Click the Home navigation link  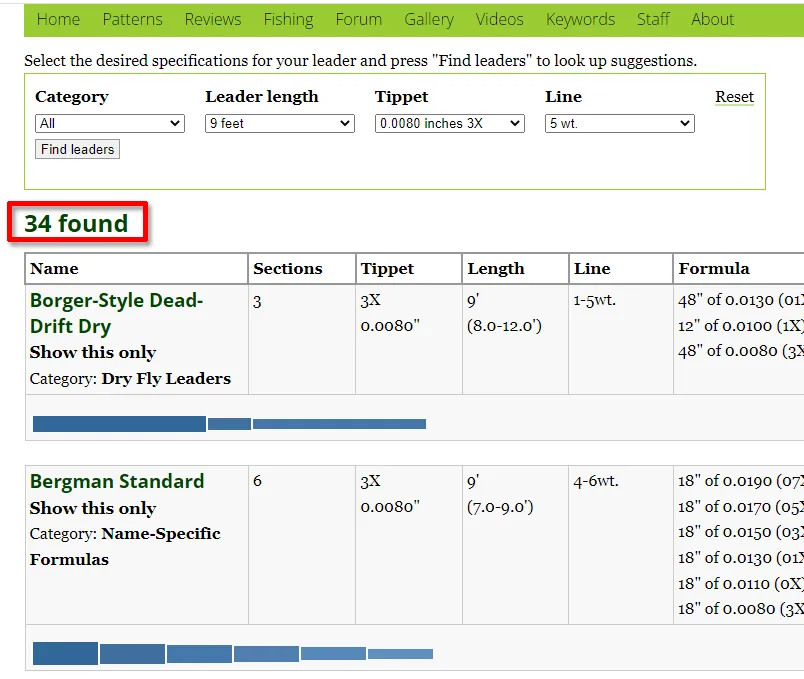click(x=58, y=19)
